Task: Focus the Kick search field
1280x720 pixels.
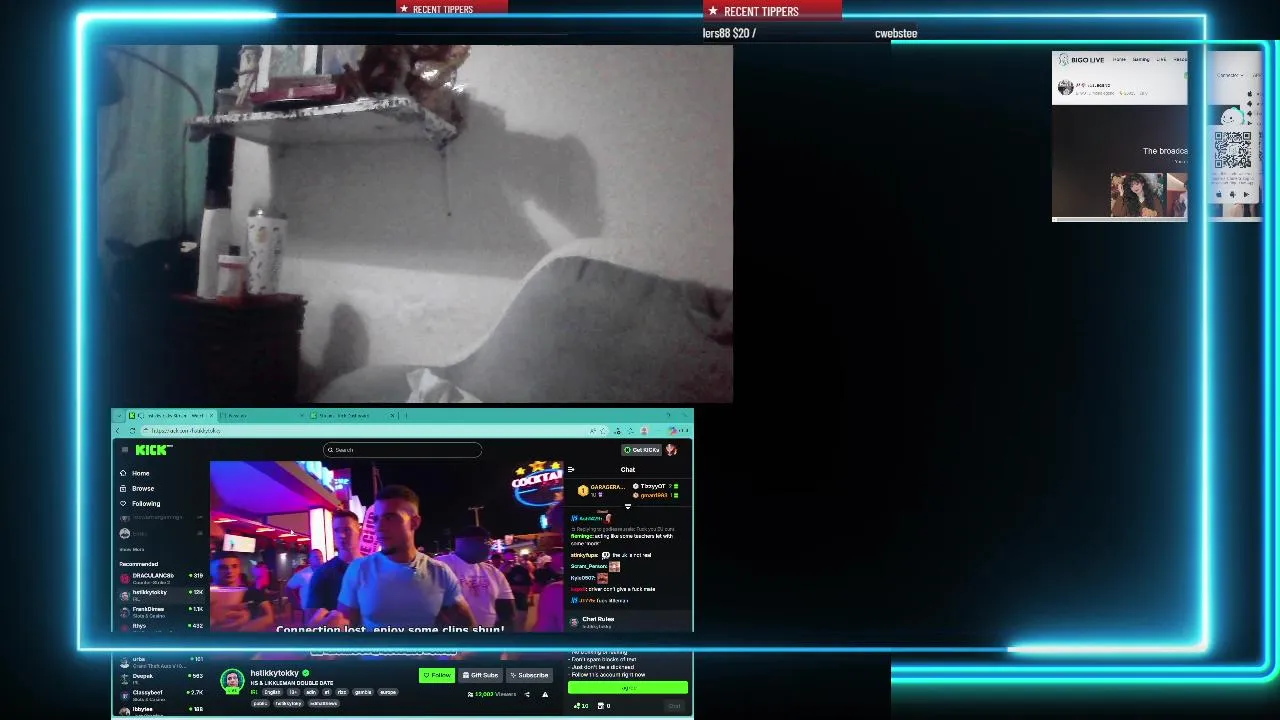Action: click(402, 450)
